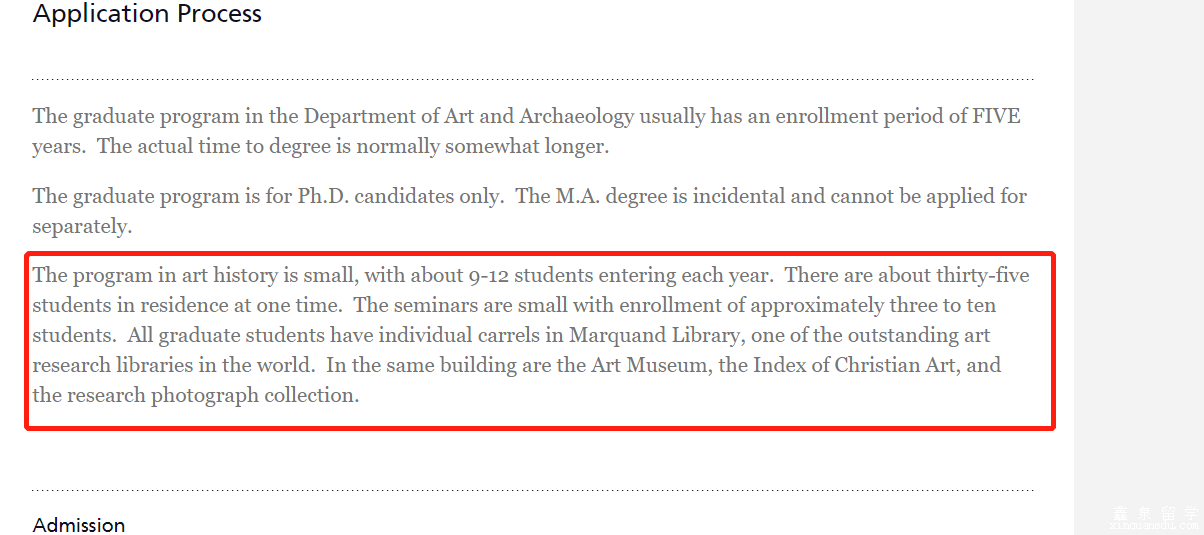The height and width of the screenshot is (535, 1204).
Task: Click the word separately
Action: (81, 226)
